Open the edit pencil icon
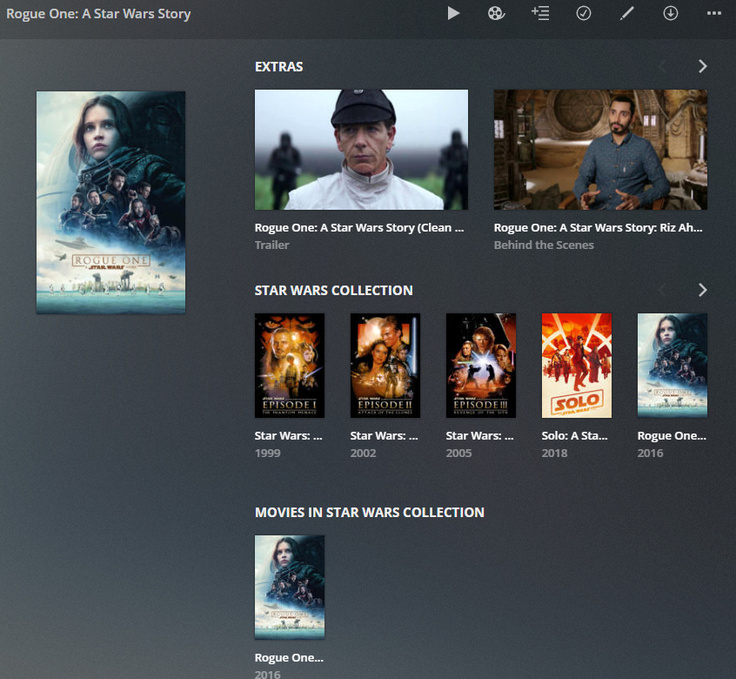The width and height of the screenshot is (736, 679). [x=627, y=13]
